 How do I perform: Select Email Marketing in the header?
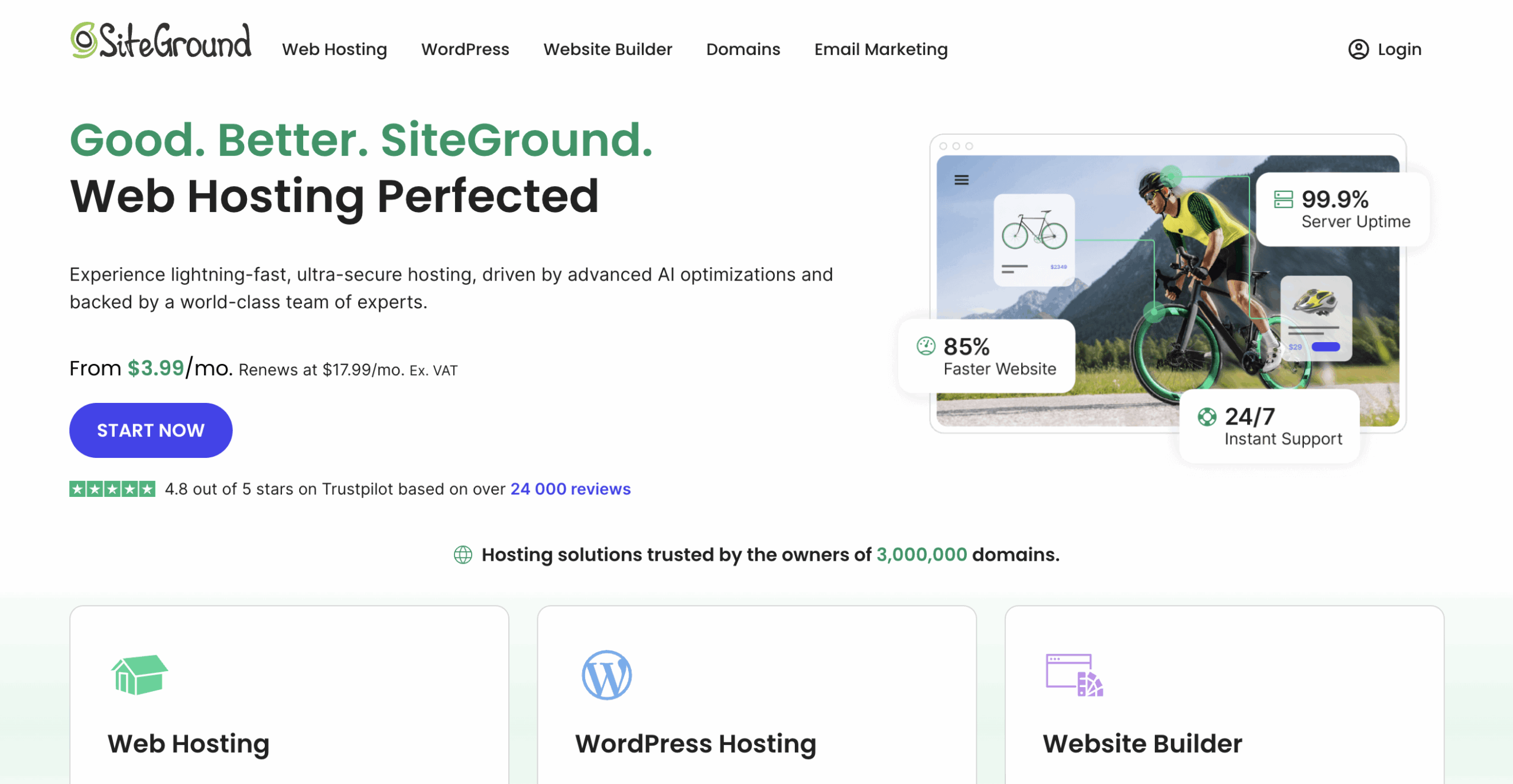pos(881,49)
